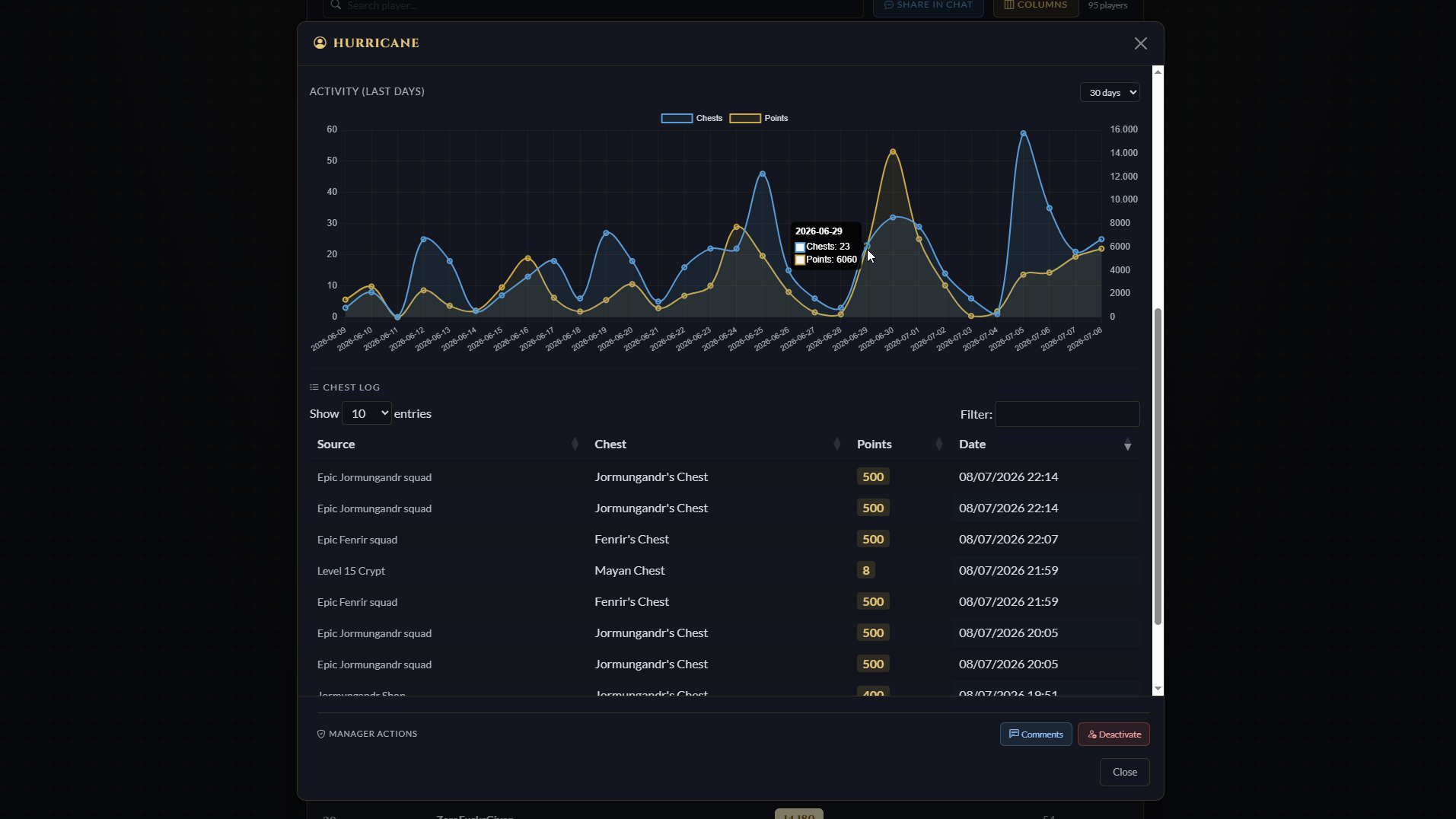
Task: Open the Comments for this player
Action: point(1036,735)
